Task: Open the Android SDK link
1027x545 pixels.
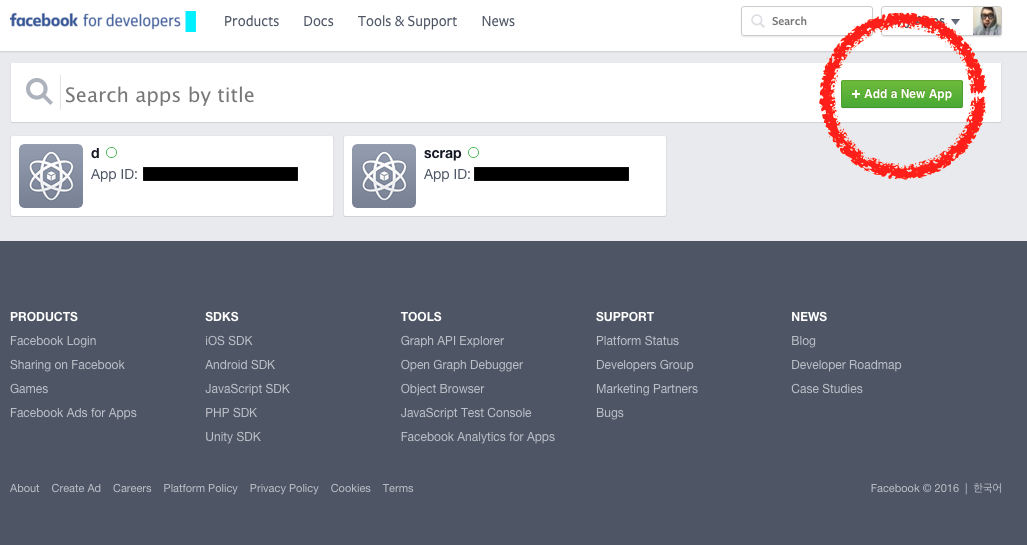Action: 240,365
